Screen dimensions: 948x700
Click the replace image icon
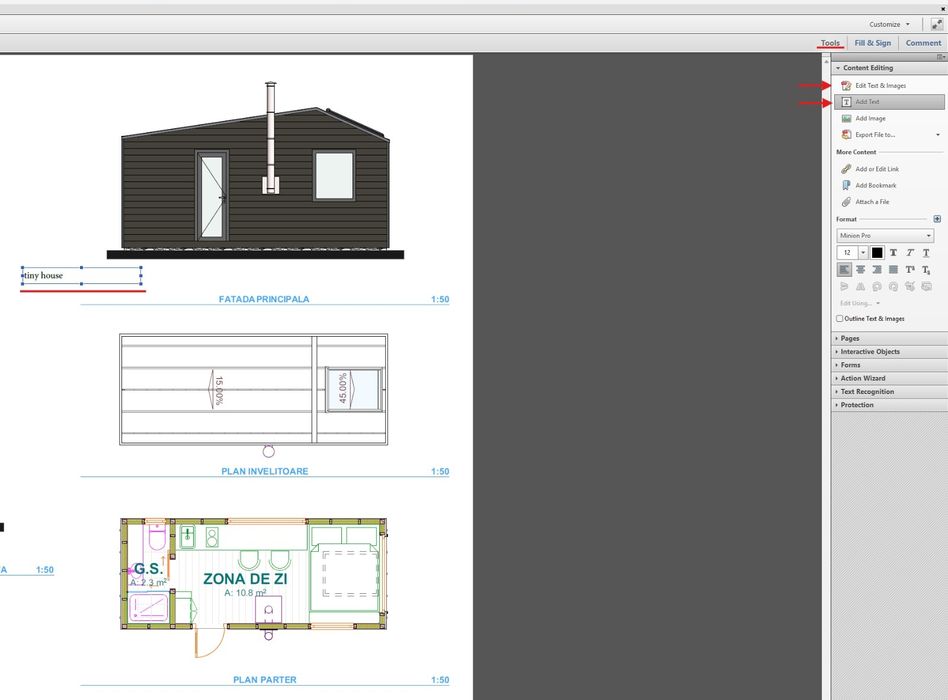pos(926,287)
